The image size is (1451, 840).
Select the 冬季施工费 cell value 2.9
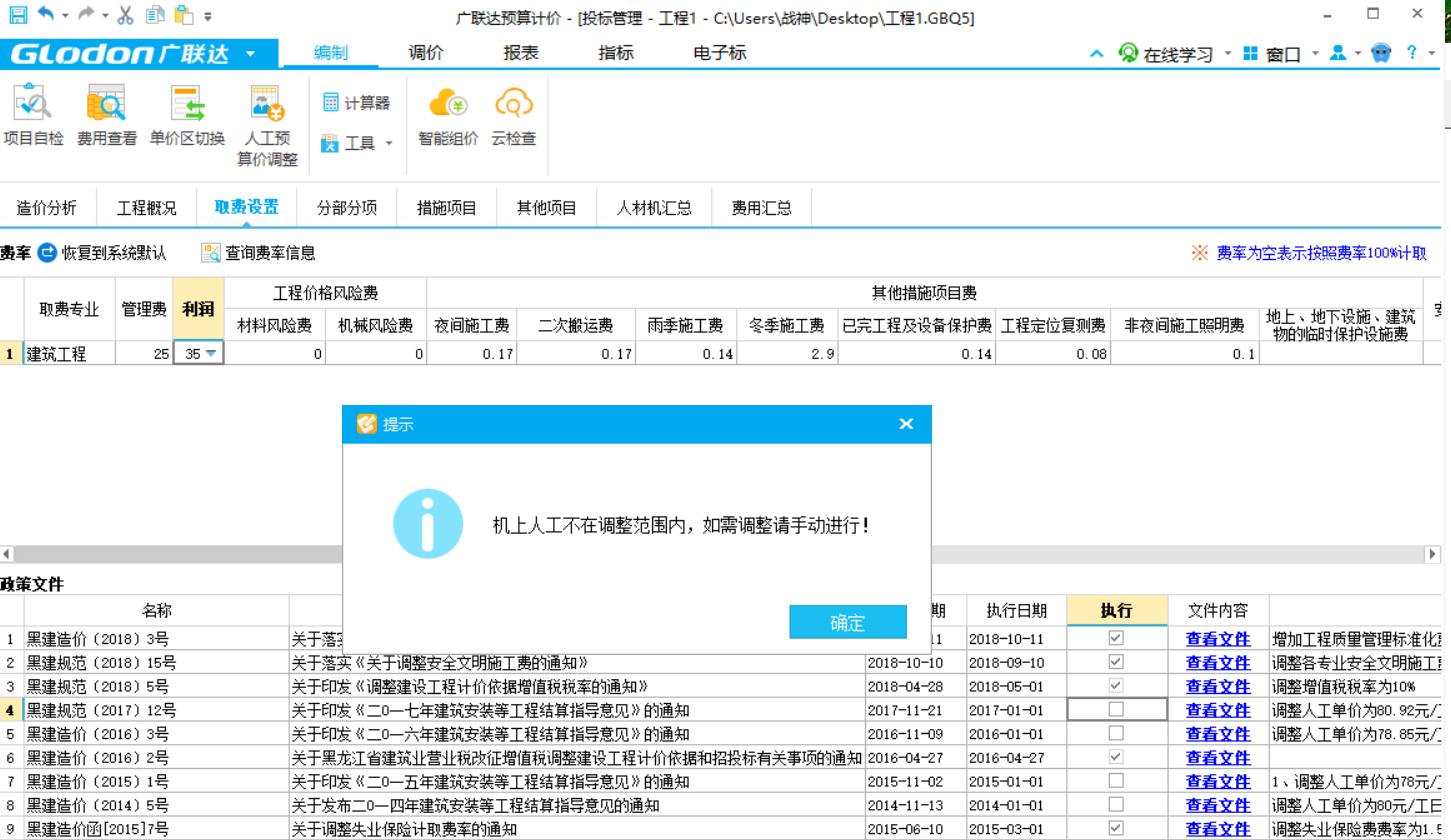point(787,354)
